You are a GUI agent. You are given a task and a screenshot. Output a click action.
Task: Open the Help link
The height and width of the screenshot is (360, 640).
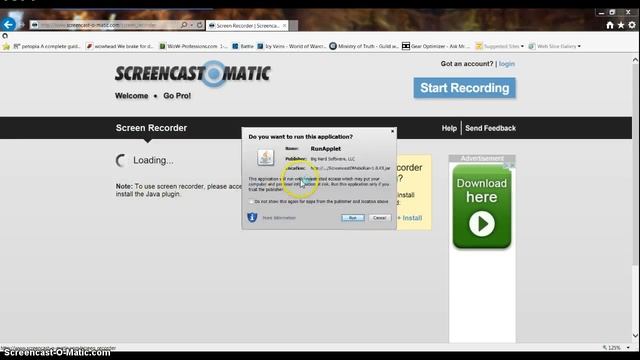(449, 128)
